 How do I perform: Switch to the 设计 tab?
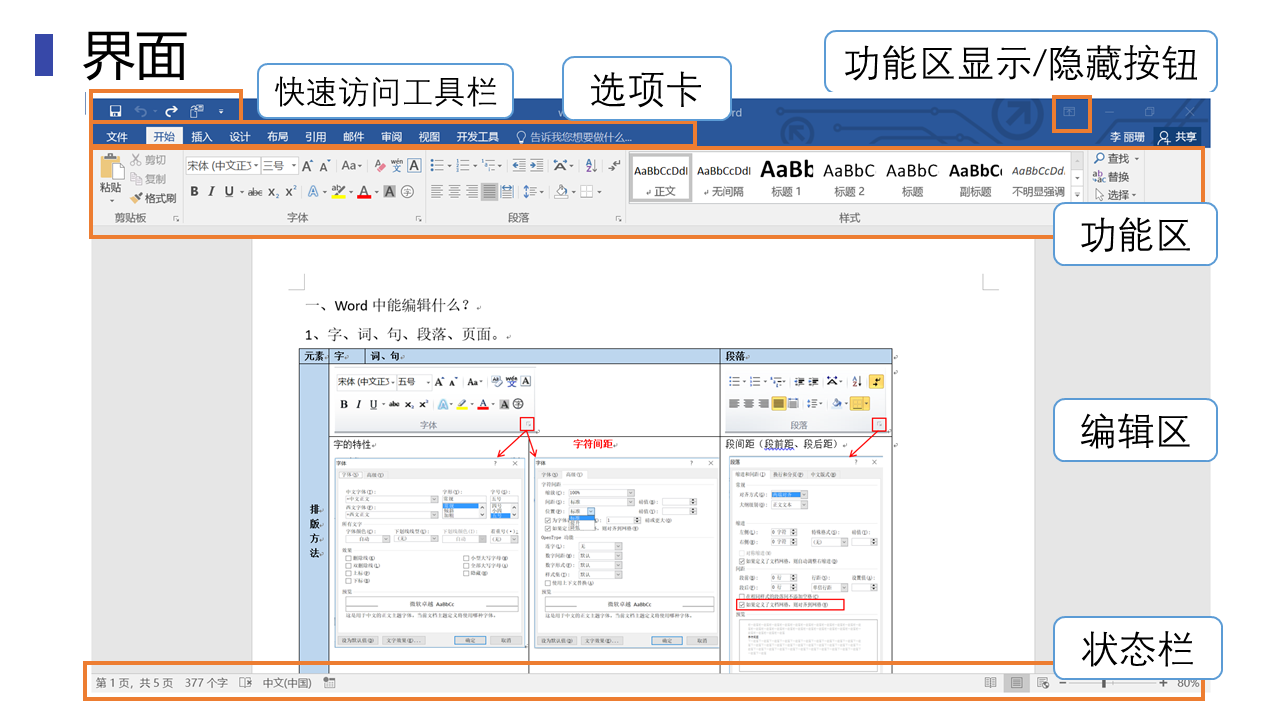pyautogui.click(x=240, y=137)
